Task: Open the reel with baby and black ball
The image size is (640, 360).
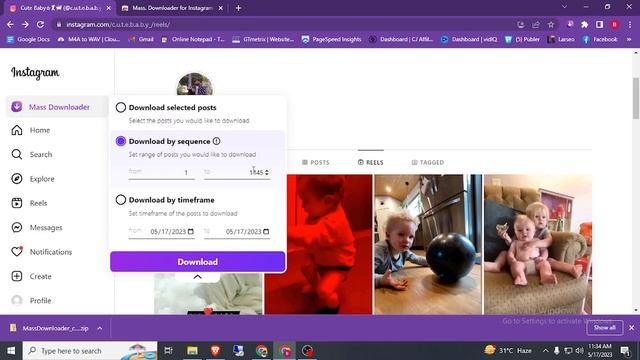Action: [x=428, y=244]
